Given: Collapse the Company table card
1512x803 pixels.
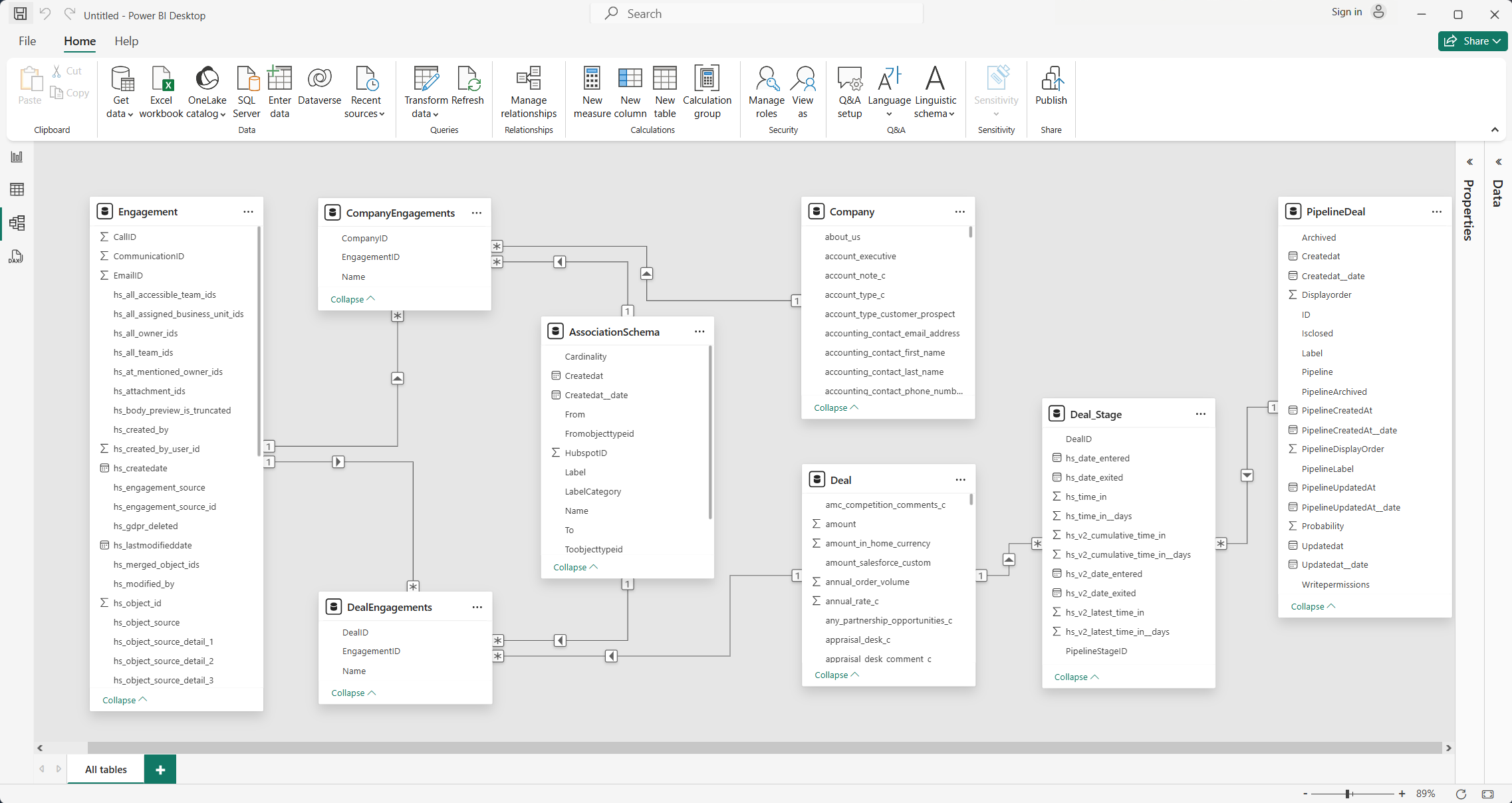Looking at the screenshot, I should pyautogui.click(x=836, y=407).
